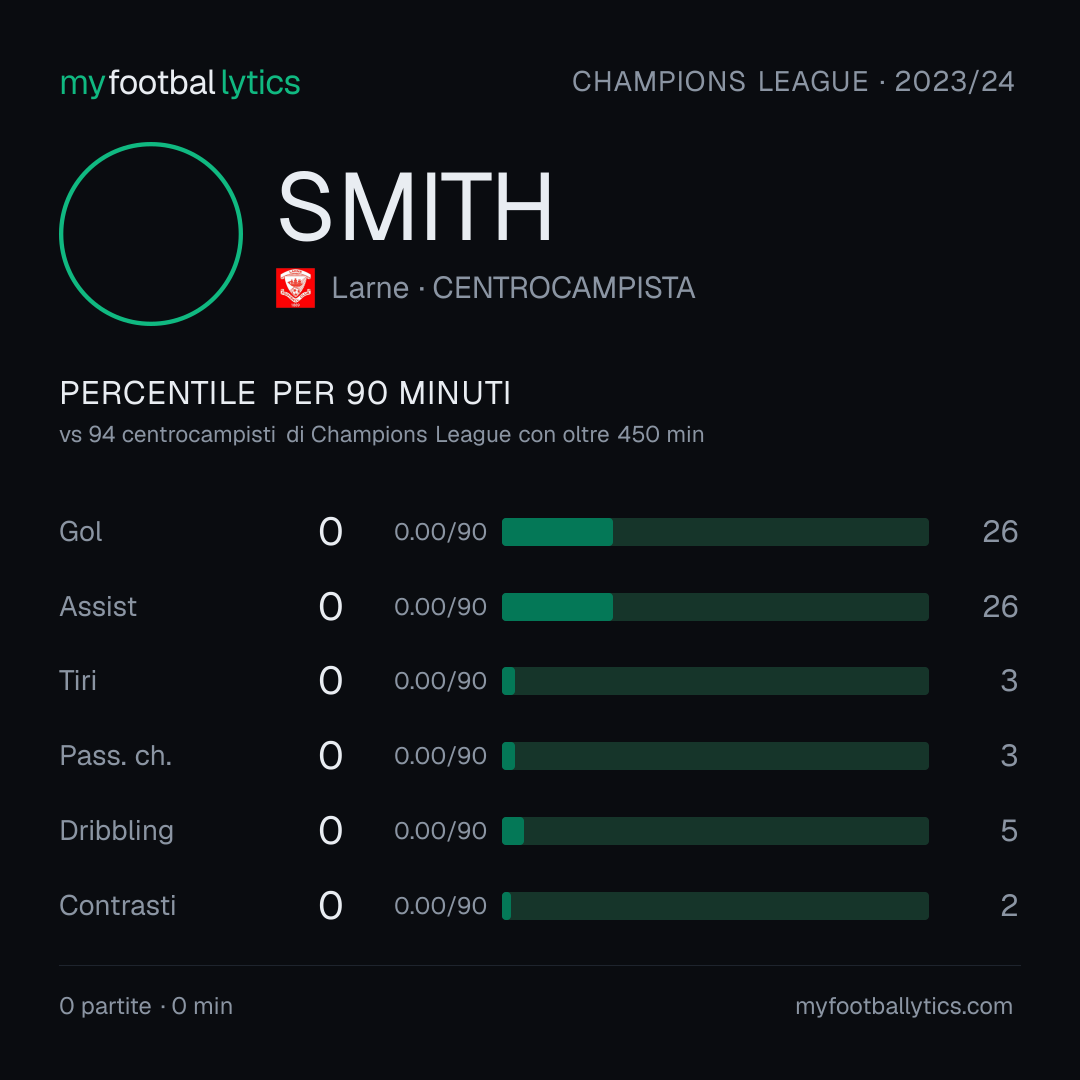Open the myfootballytics.com footer link
The width and height of the screenshot is (1080, 1080).
904,1006
